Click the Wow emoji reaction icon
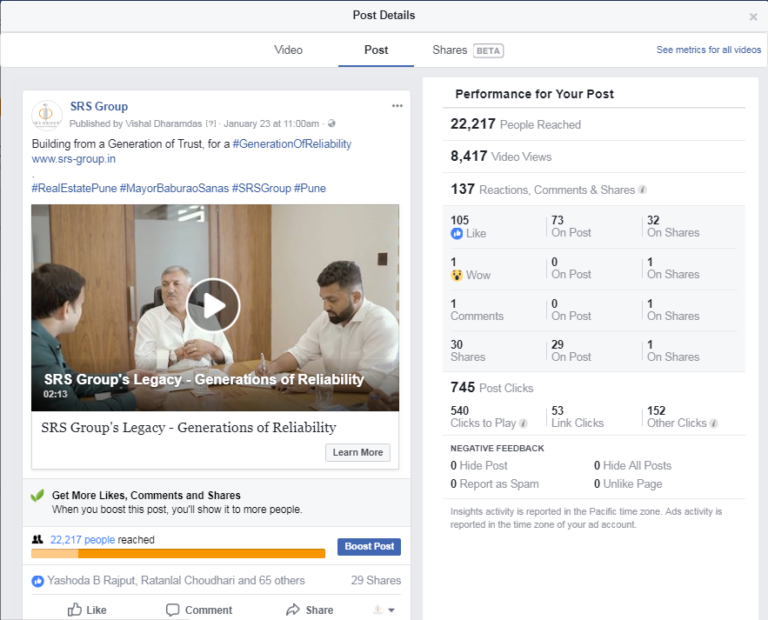 tap(456, 275)
